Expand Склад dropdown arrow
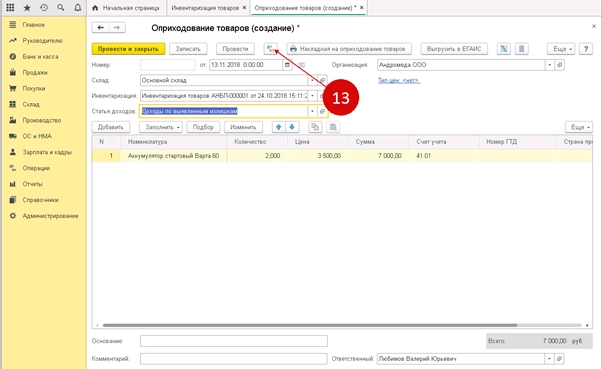 [313, 80]
